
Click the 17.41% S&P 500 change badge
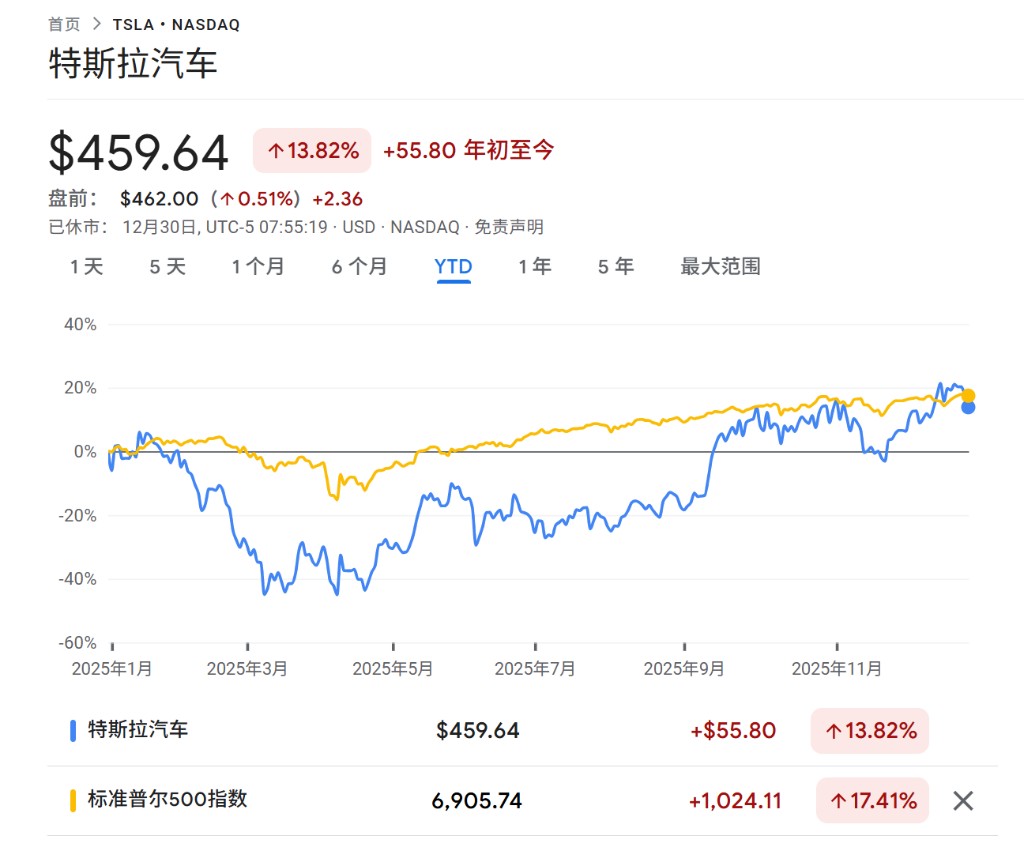872,800
